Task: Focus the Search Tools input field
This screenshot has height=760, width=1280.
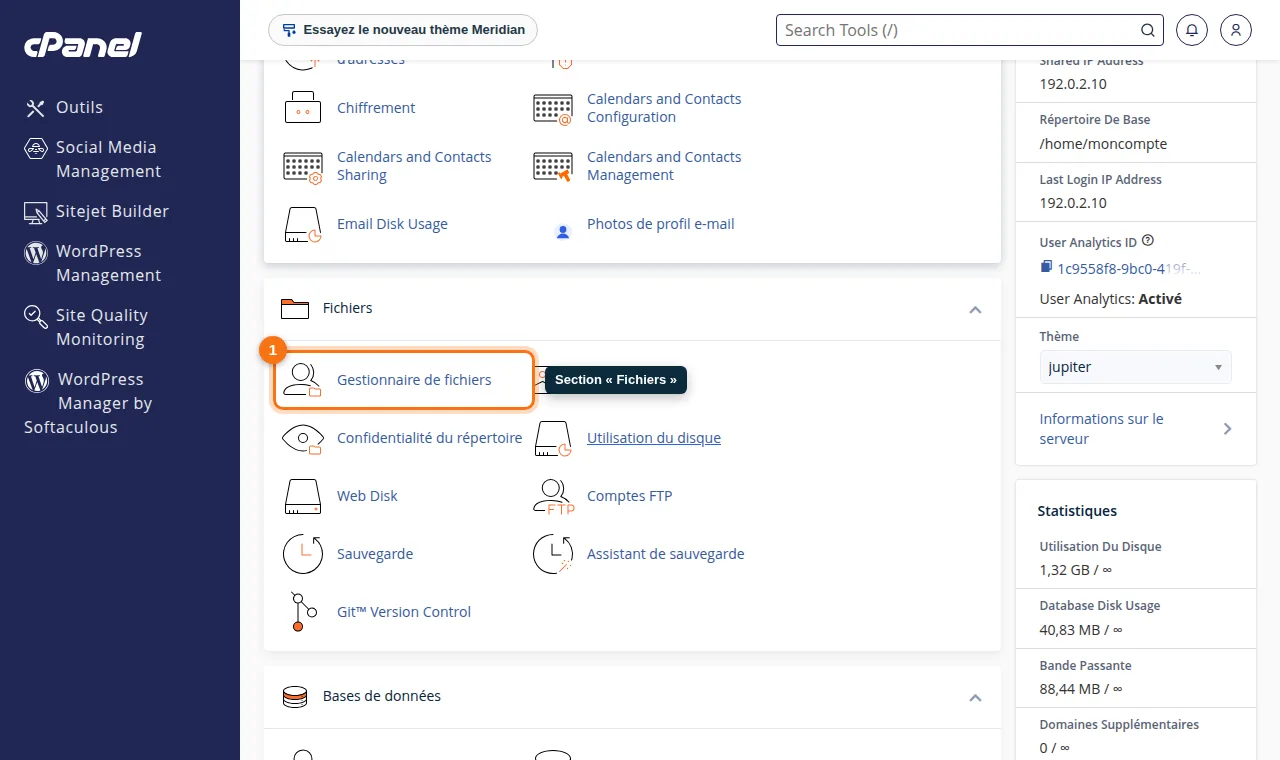Action: click(x=960, y=30)
